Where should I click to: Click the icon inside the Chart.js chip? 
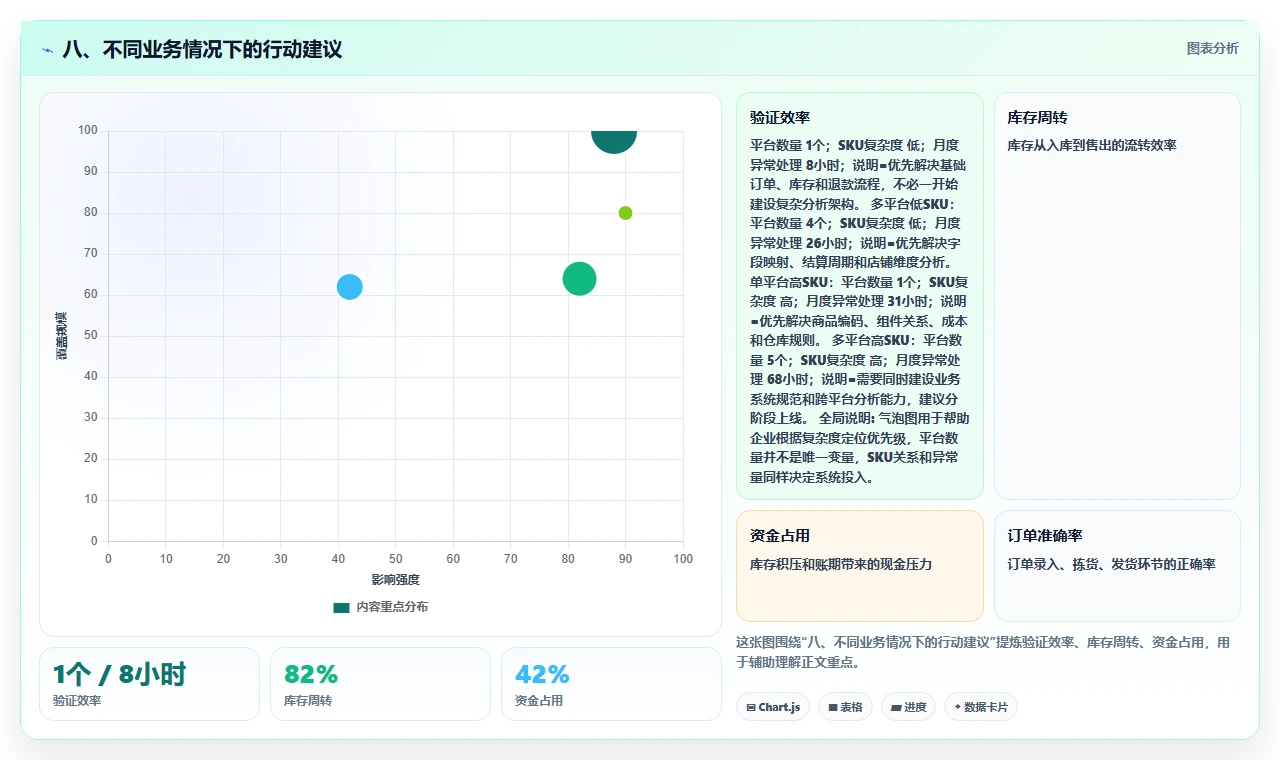pos(751,707)
